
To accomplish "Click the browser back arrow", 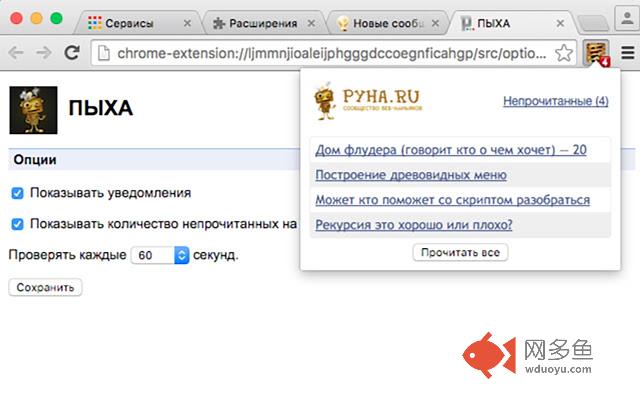I will click(16, 53).
